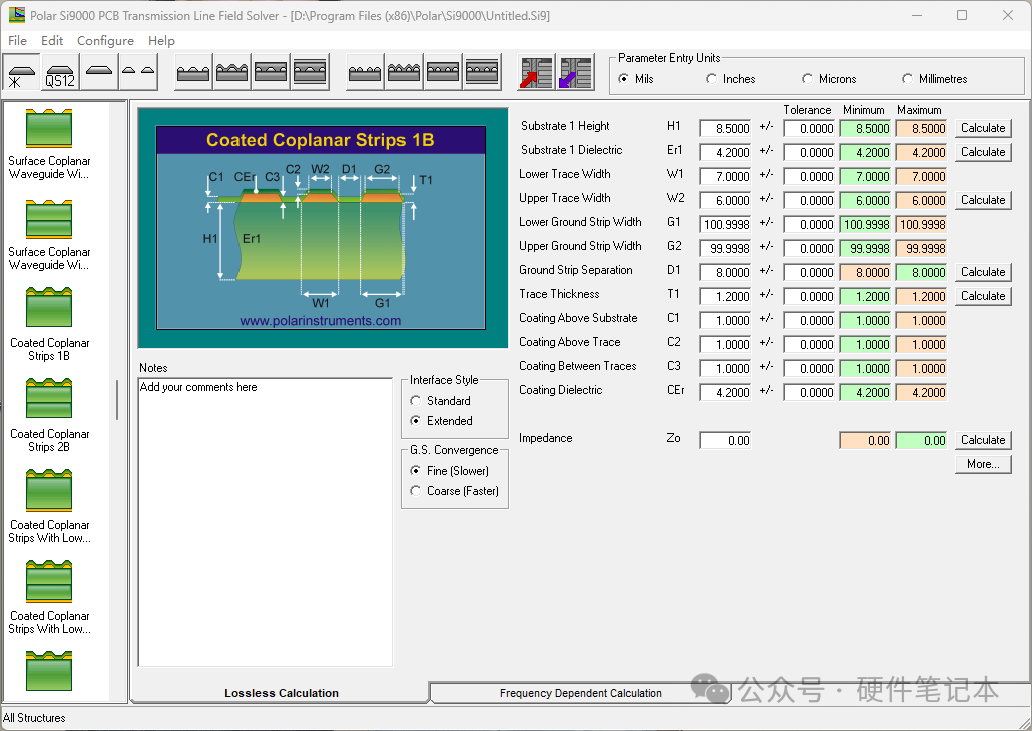
Task: Choose the two-trace differential toolbar icon
Action: click(x=138, y=72)
